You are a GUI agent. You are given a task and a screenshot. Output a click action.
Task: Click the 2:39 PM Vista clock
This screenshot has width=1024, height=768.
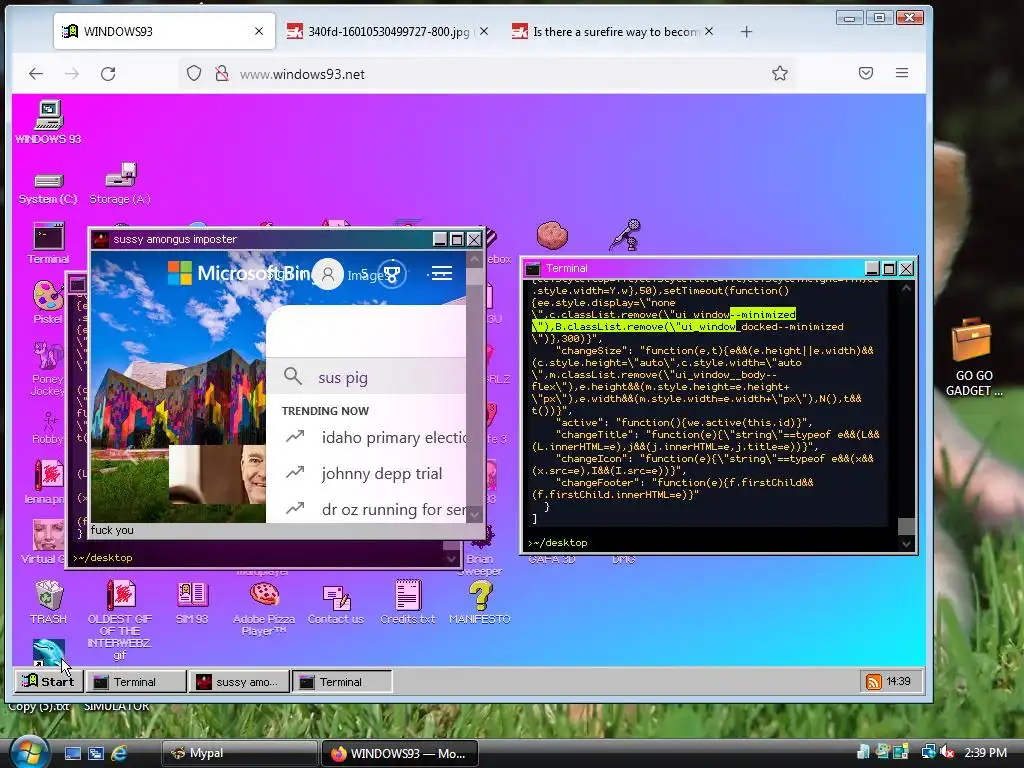[x=985, y=752]
